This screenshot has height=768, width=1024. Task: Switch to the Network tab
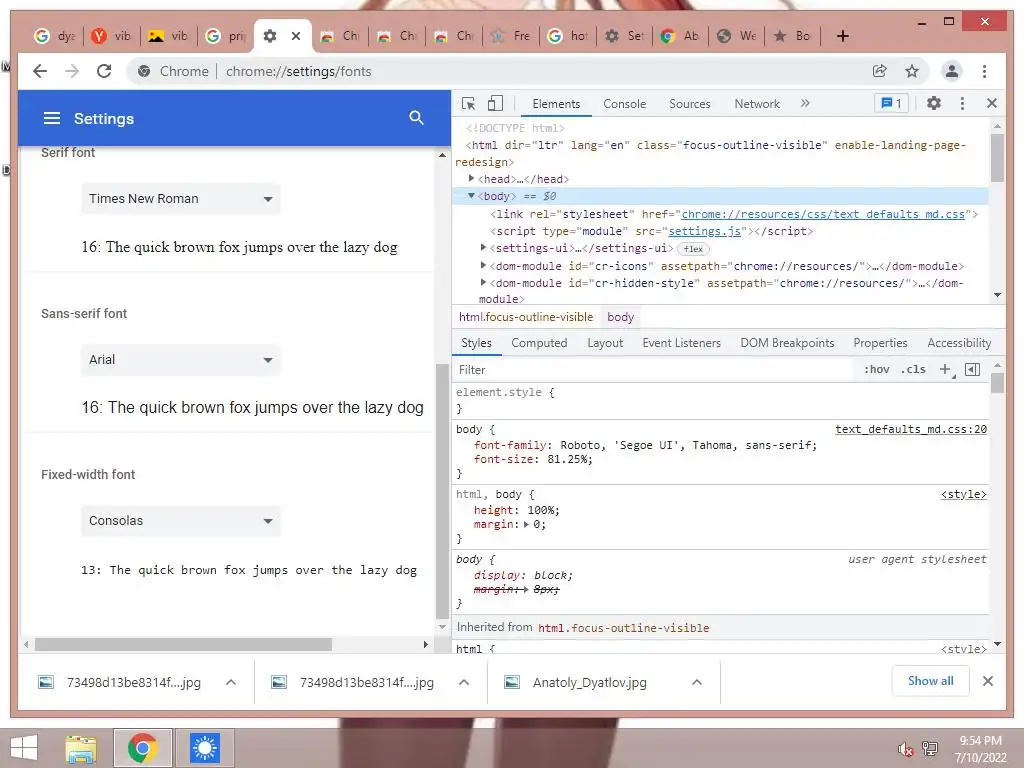[x=757, y=104]
